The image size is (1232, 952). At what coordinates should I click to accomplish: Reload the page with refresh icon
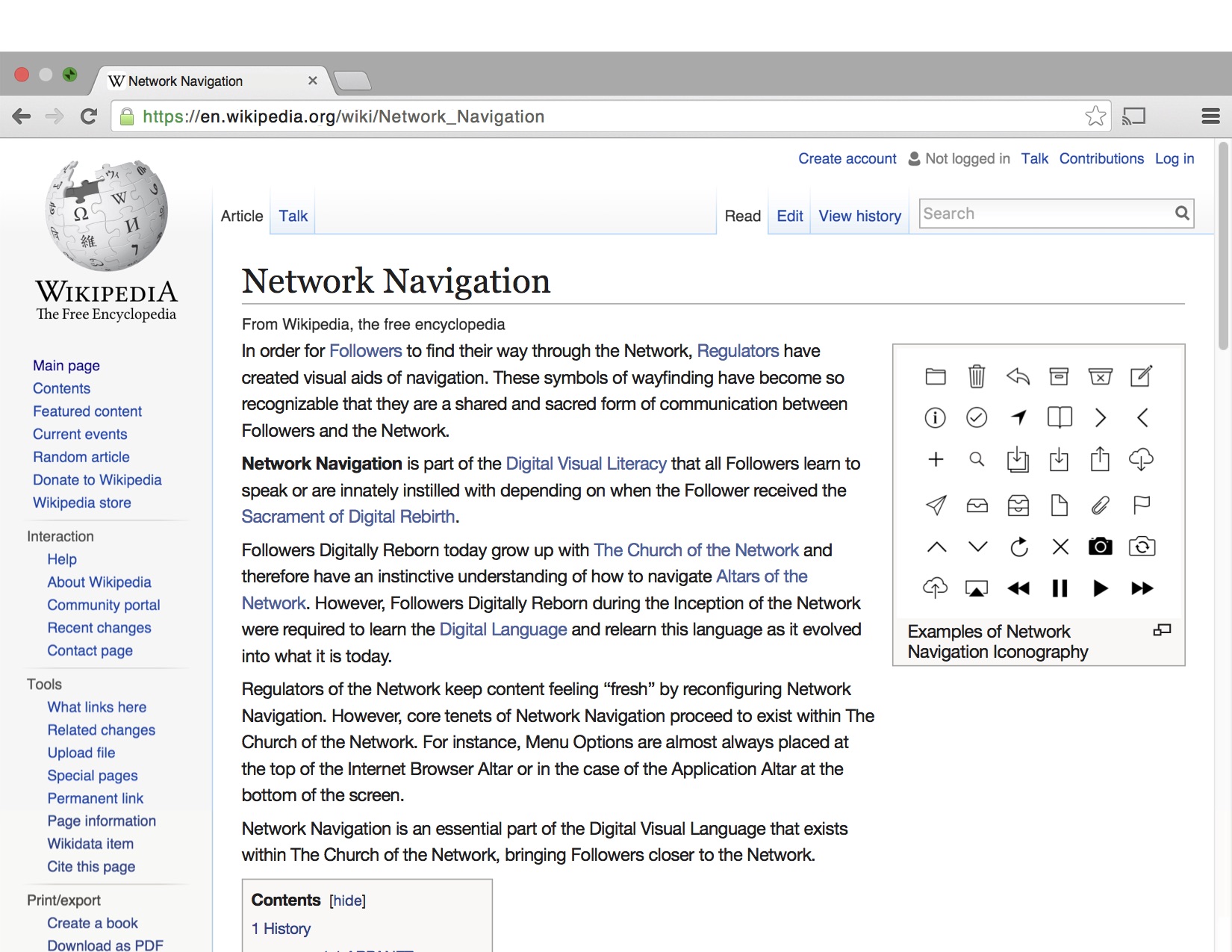pyautogui.click(x=89, y=116)
